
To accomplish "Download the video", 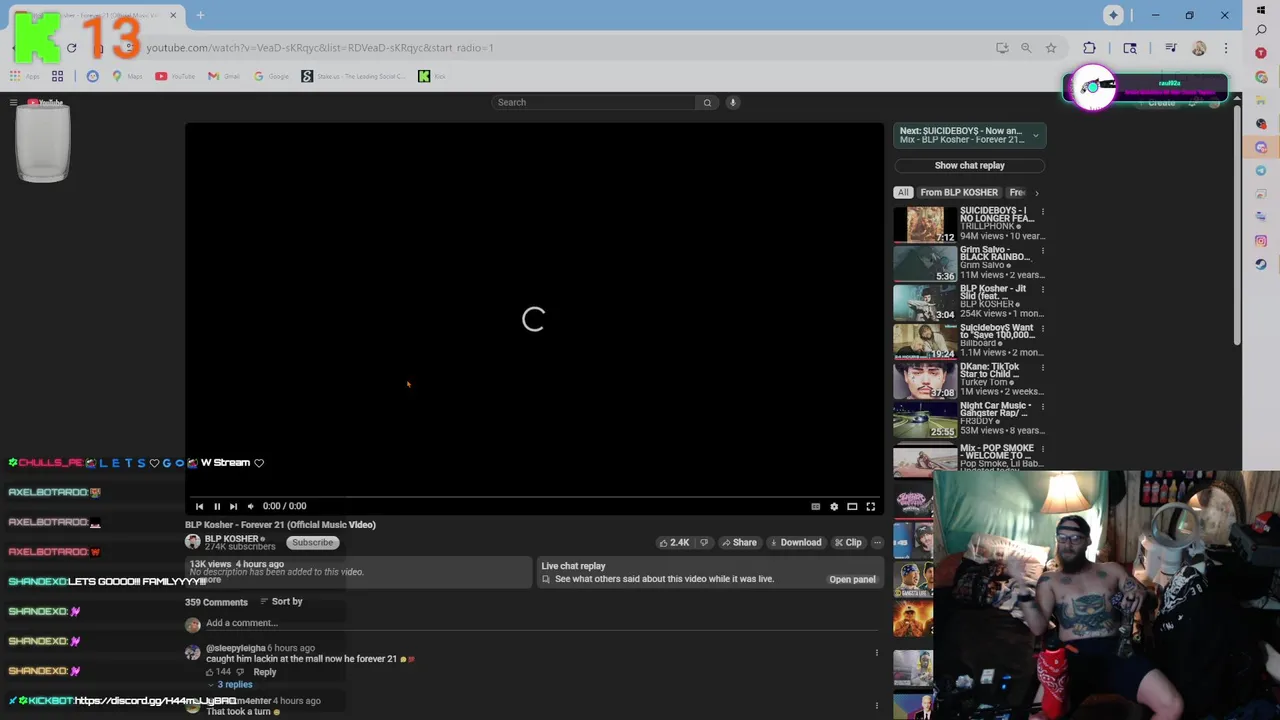I will 795,543.
